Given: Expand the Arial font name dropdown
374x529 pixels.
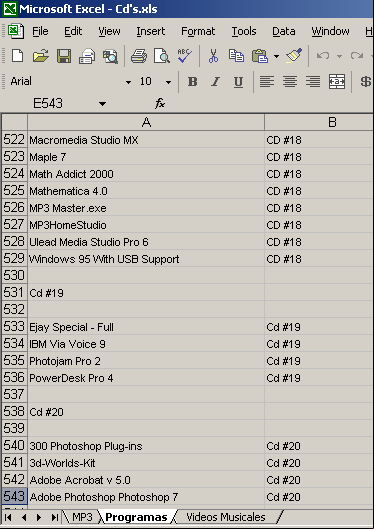Looking at the screenshot, I should (x=128, y=82).
